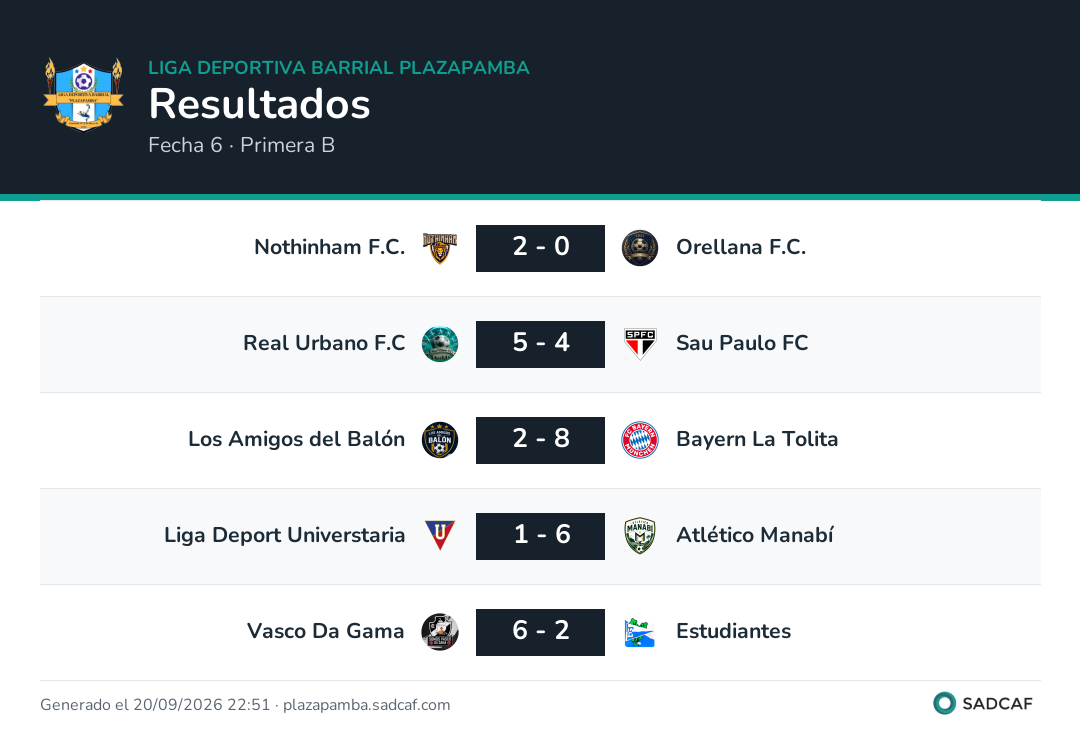Open the 5 - 4 score box
The image size is (1080, 756).
tap(540, 344)
